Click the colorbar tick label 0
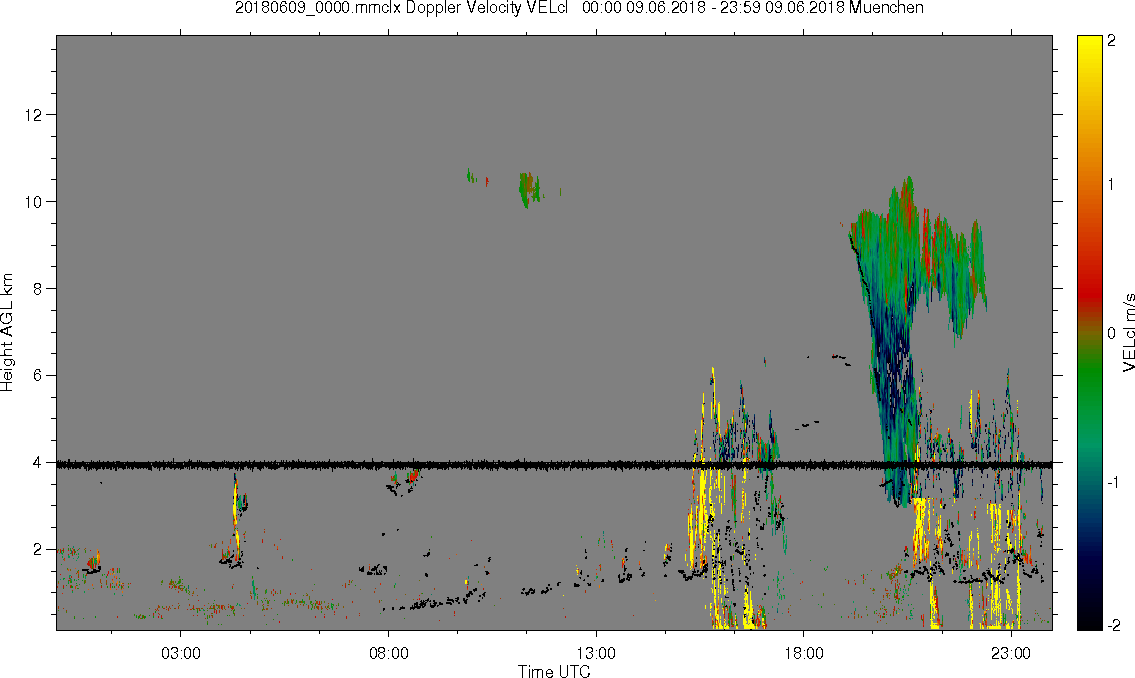1135x678 pixels. click(x=1111, y=333)
